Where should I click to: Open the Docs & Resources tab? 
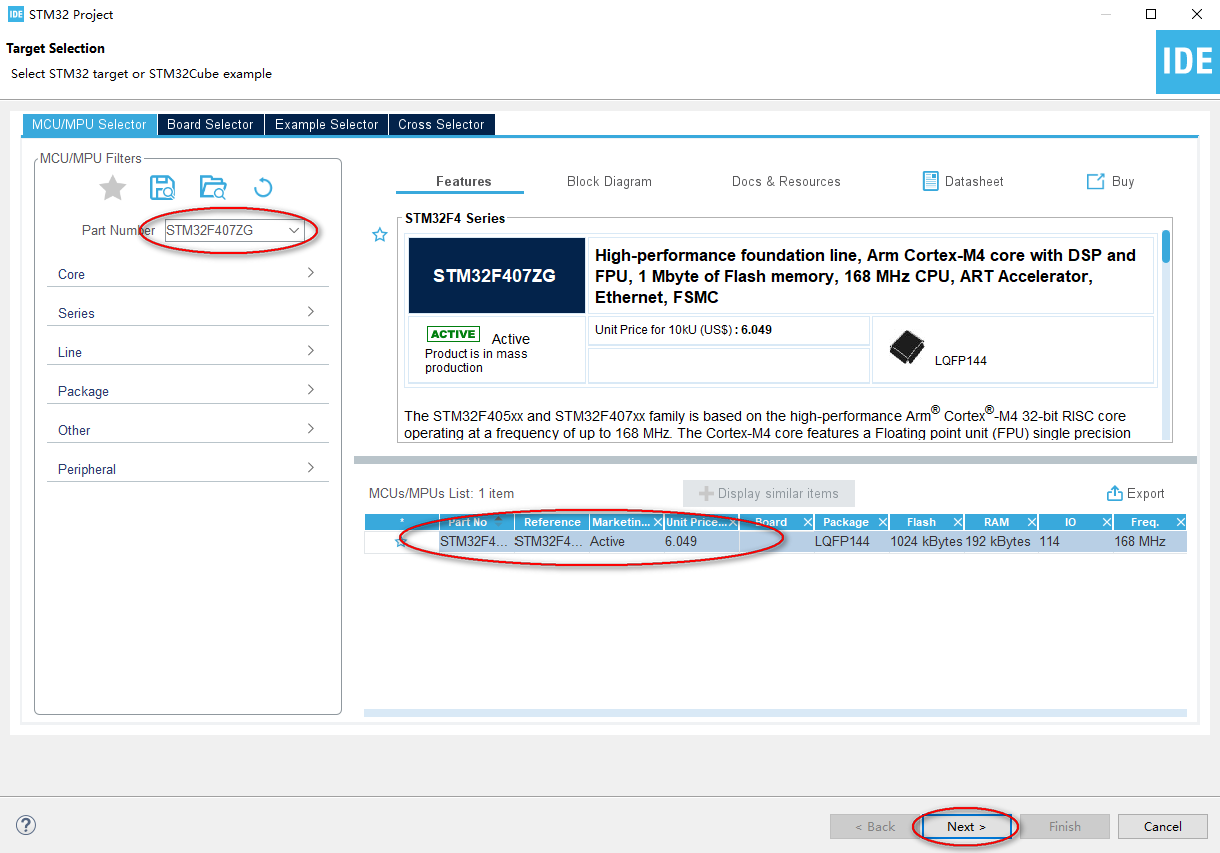click(786, 181)
